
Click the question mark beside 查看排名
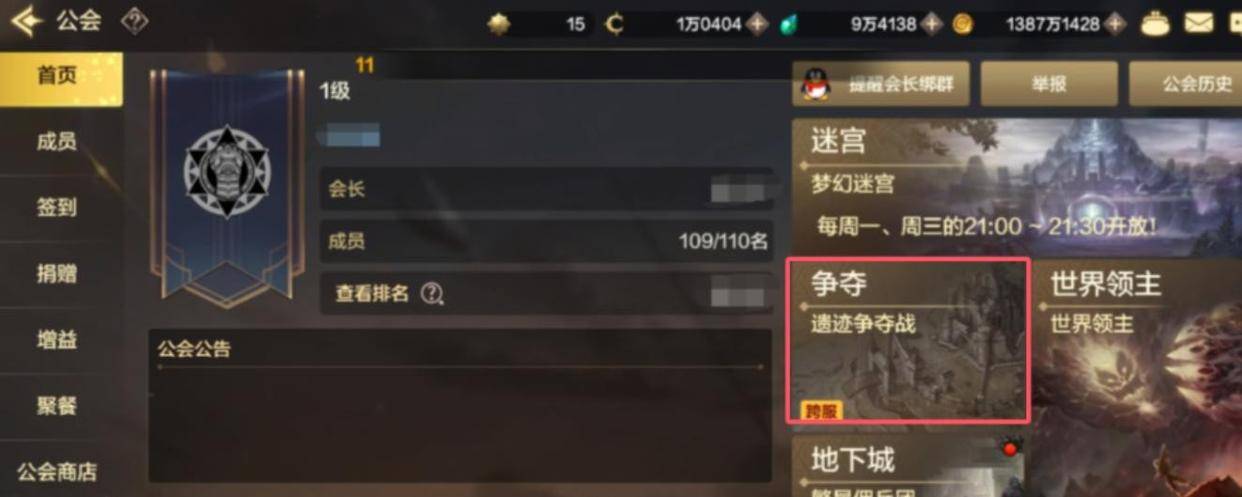[x=432, y=293]
